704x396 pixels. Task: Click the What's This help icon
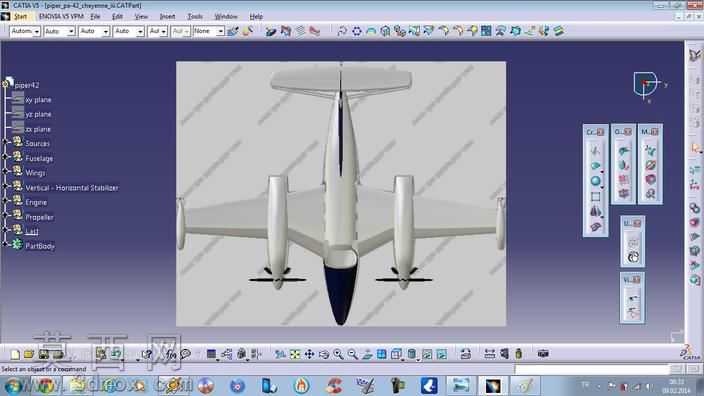147,355
